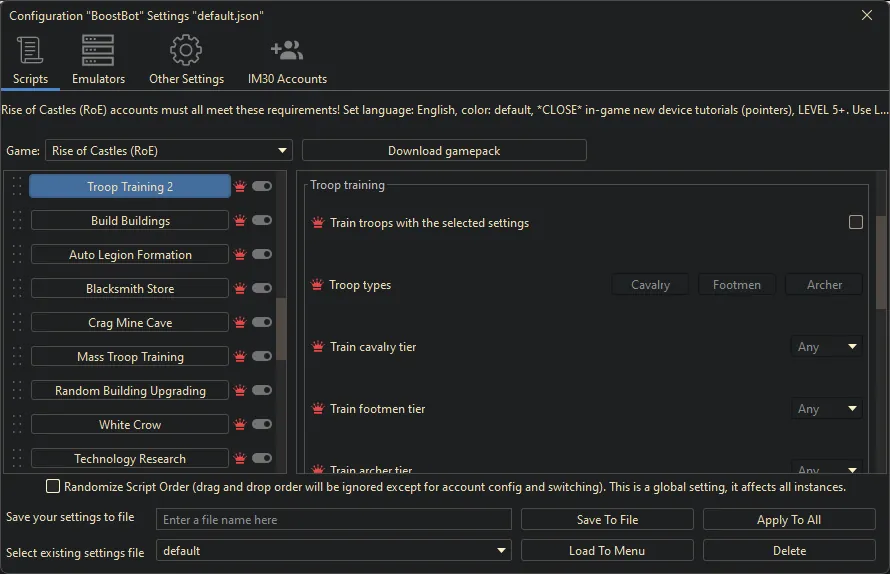Close the Configuration window
The height and width of the screenshot is (574, 890).
(867, 15)
